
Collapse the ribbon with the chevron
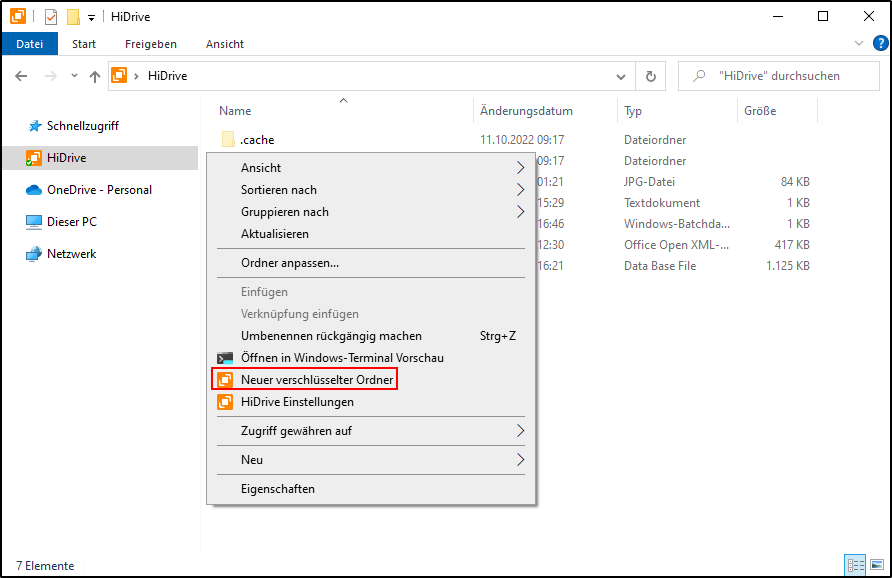tap(858, 43)
